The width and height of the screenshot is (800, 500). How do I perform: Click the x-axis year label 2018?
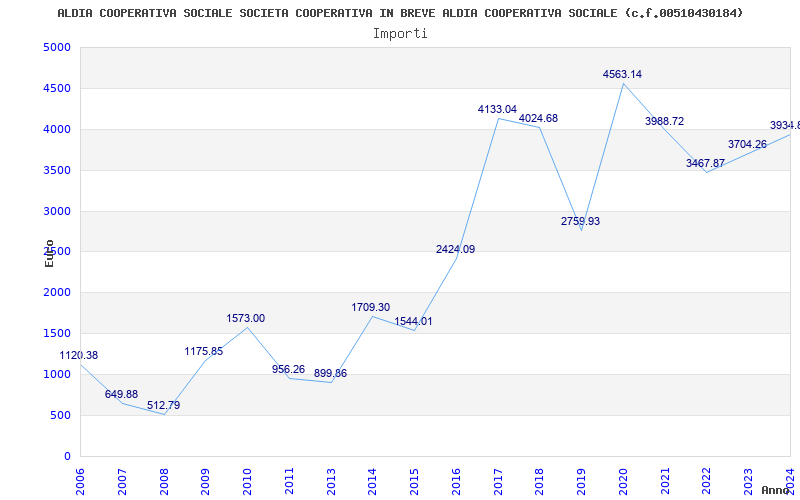[540, 482]
